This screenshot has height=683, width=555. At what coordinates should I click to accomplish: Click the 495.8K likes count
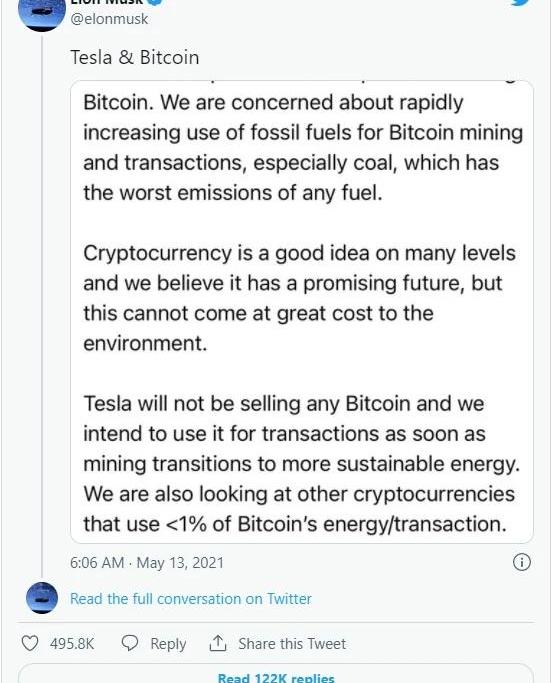coord(72,643)
